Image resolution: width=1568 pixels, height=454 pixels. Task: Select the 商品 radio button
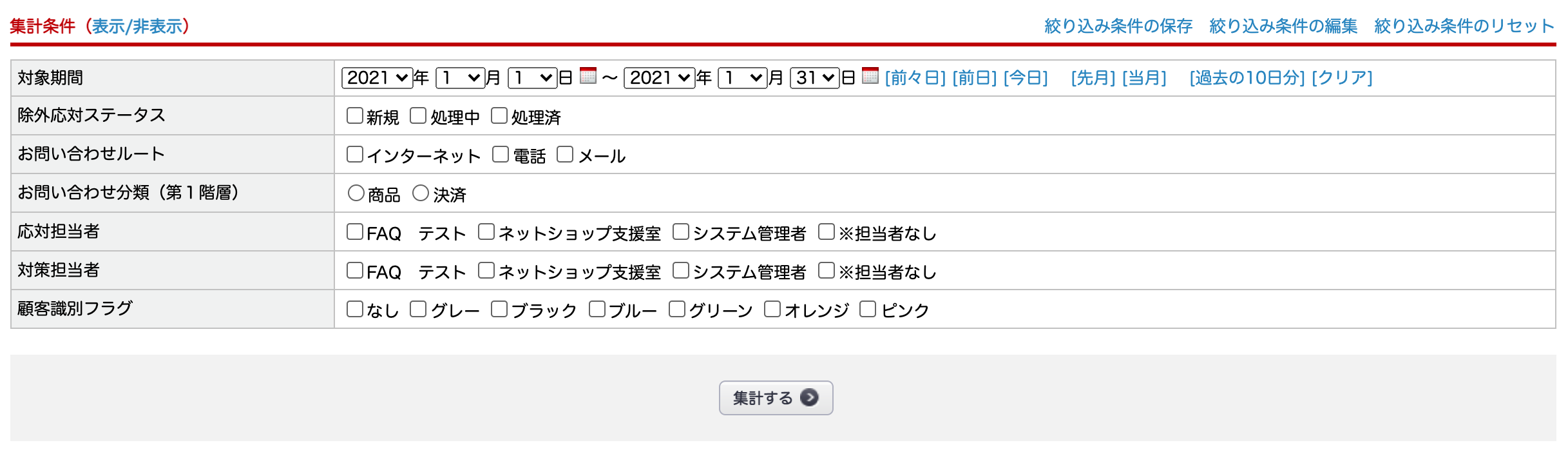(356, 193)
